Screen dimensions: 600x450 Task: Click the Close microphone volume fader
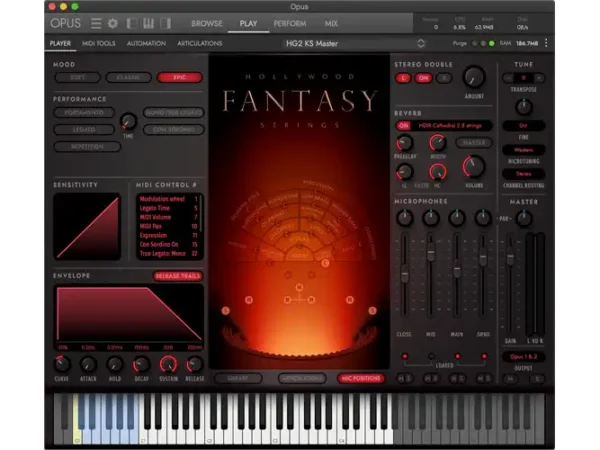click(x=404, y=275)
